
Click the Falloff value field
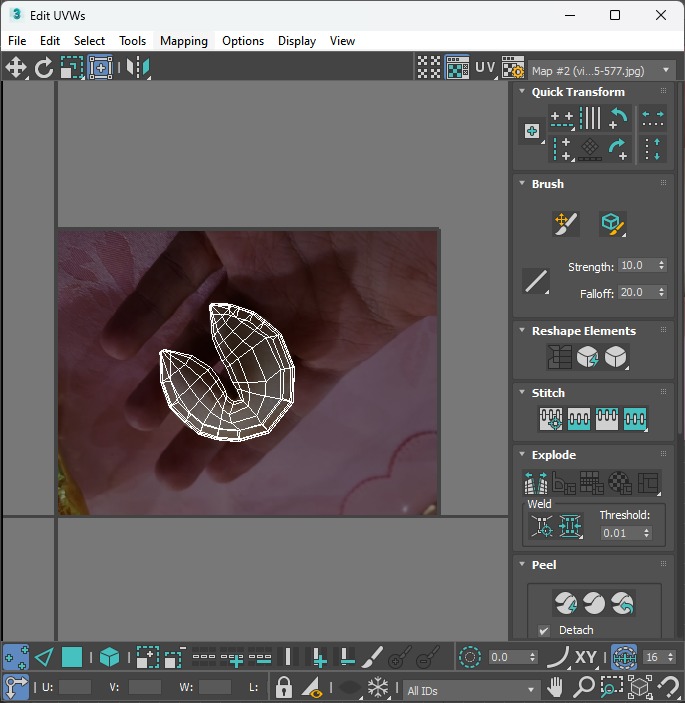[637, 292]
